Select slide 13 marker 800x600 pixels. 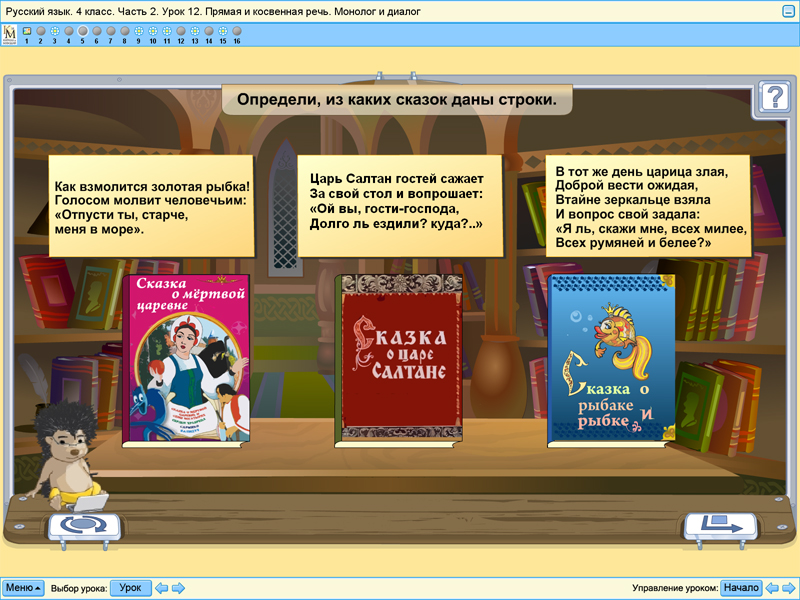[x=195, y=31]
